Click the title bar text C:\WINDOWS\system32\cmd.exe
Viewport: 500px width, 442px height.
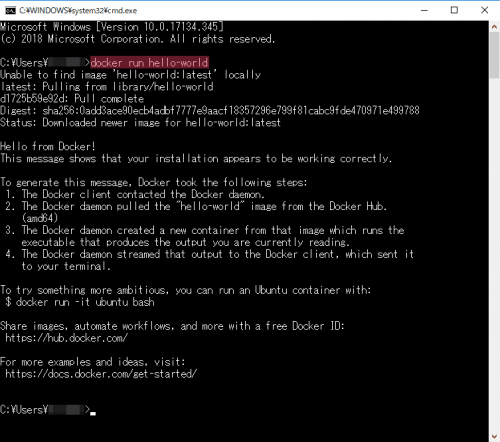[78, 11]
